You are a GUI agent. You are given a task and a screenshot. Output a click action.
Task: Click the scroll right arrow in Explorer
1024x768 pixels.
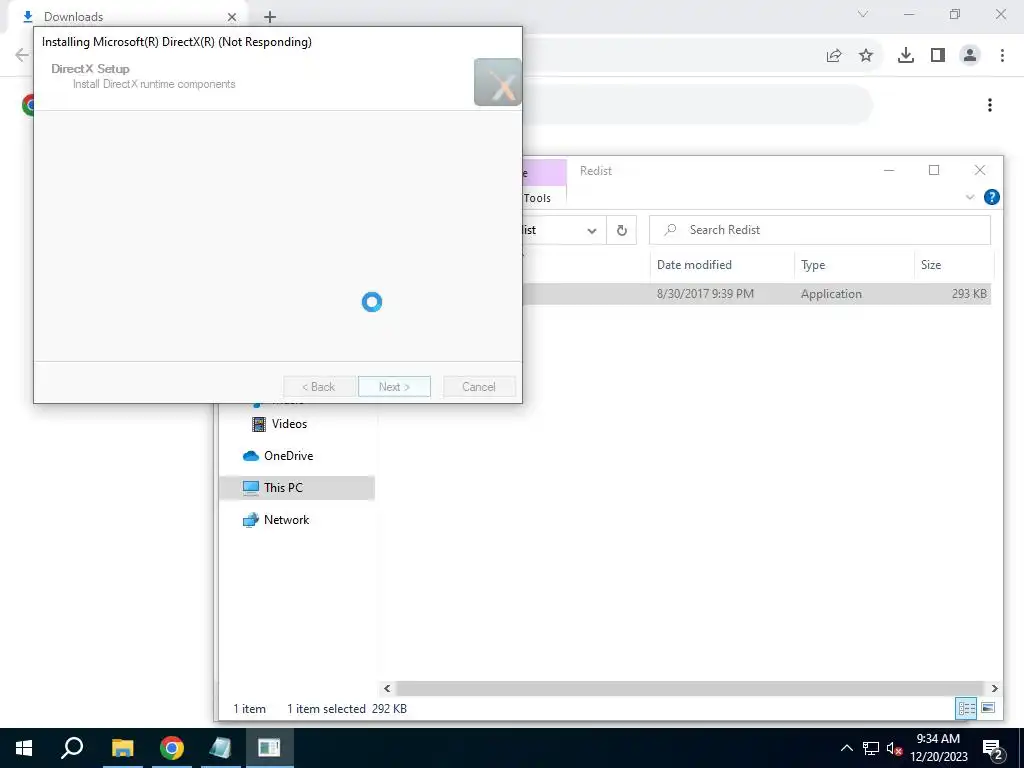coord(994,688)
